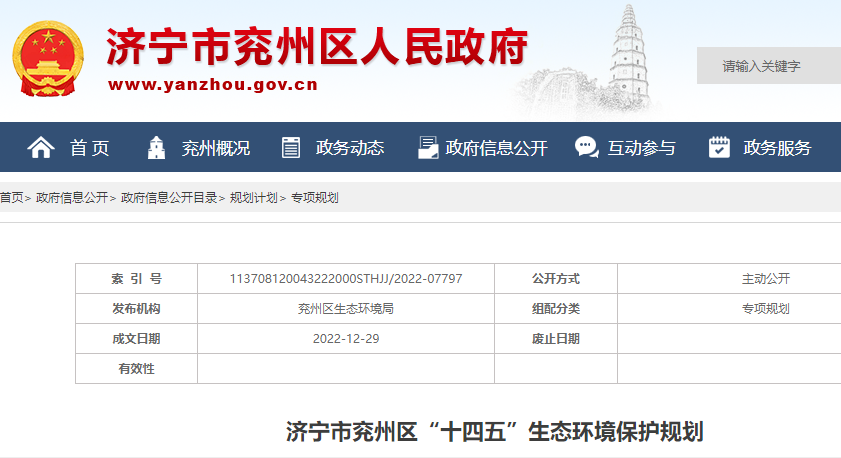The width and height of the screenshot is (841, 458).
Task: Click the 首页 breadcrumb link
Action: 11,198
